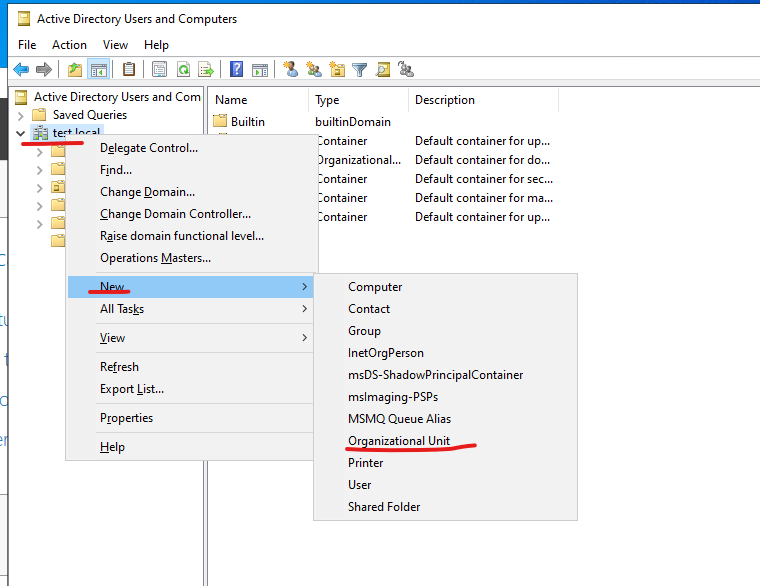Choose MSMQ Queue Alias submenu entry
The height and width of the screenshot is (586, 760).
point(445,419)
